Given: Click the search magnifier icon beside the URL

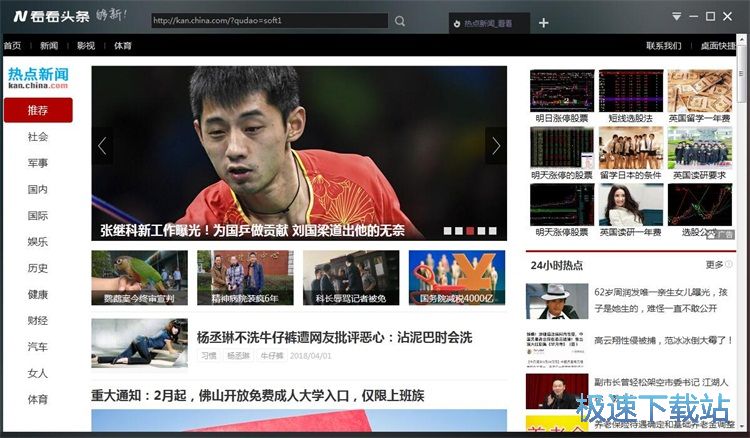Looking at the screenshot, I should coord(400,21).
